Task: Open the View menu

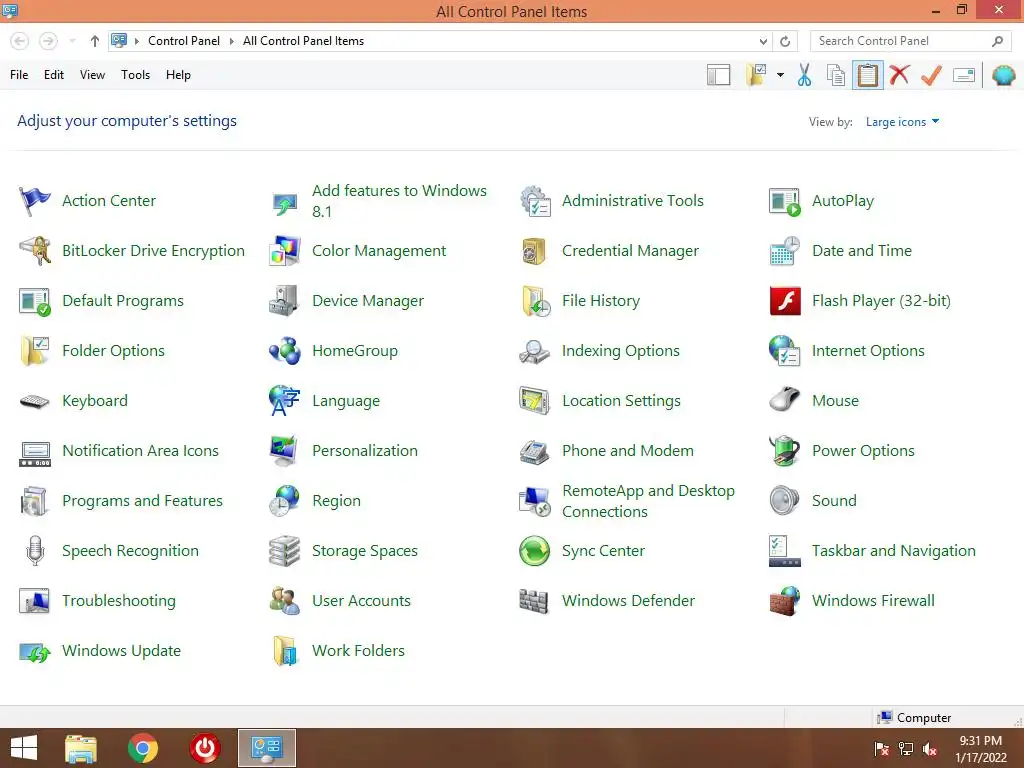Action: pyautogui.click(x=92, y=75)
